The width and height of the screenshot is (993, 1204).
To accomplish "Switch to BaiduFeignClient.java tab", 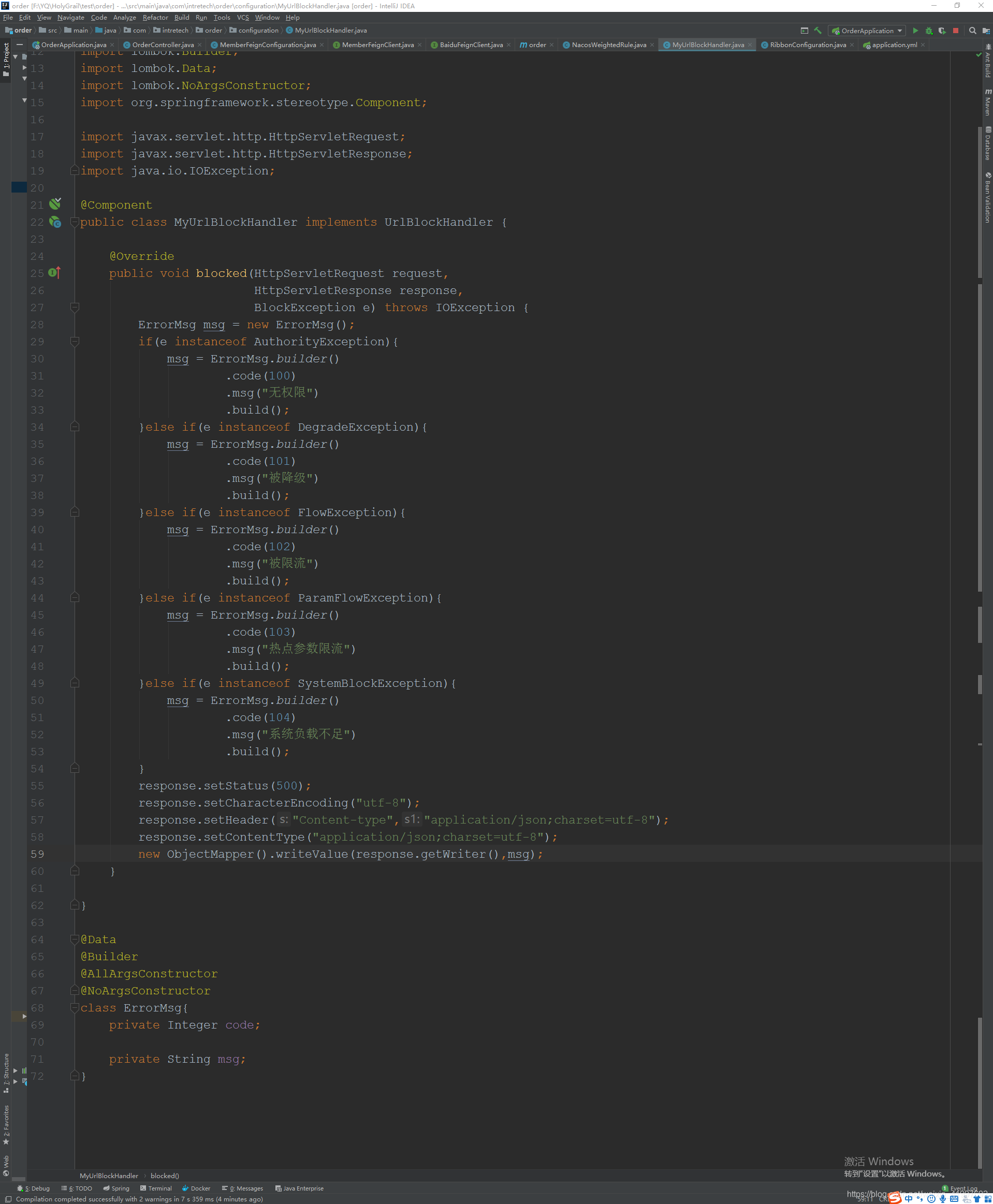I will tap(471, 45).
